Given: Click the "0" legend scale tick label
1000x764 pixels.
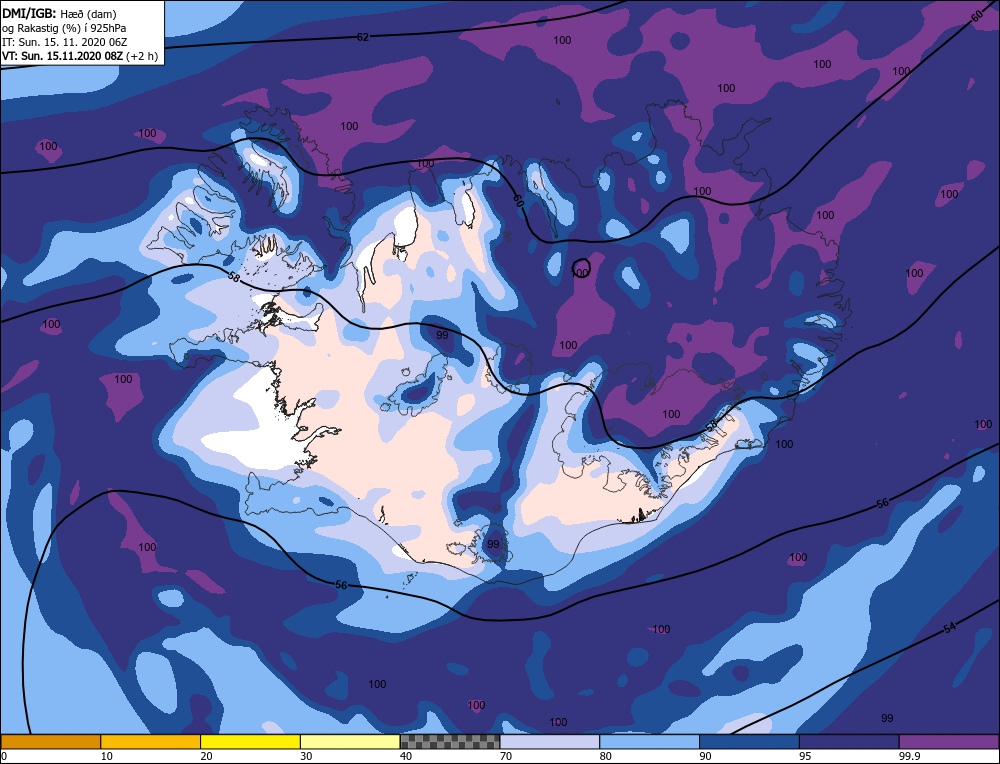Looking at the screenshot, I should pyautogui.click(x=4, y=756).
